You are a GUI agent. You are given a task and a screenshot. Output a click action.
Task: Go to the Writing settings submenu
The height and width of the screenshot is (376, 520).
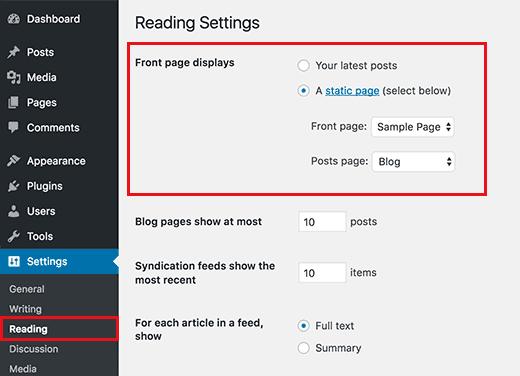click(25, 309)
